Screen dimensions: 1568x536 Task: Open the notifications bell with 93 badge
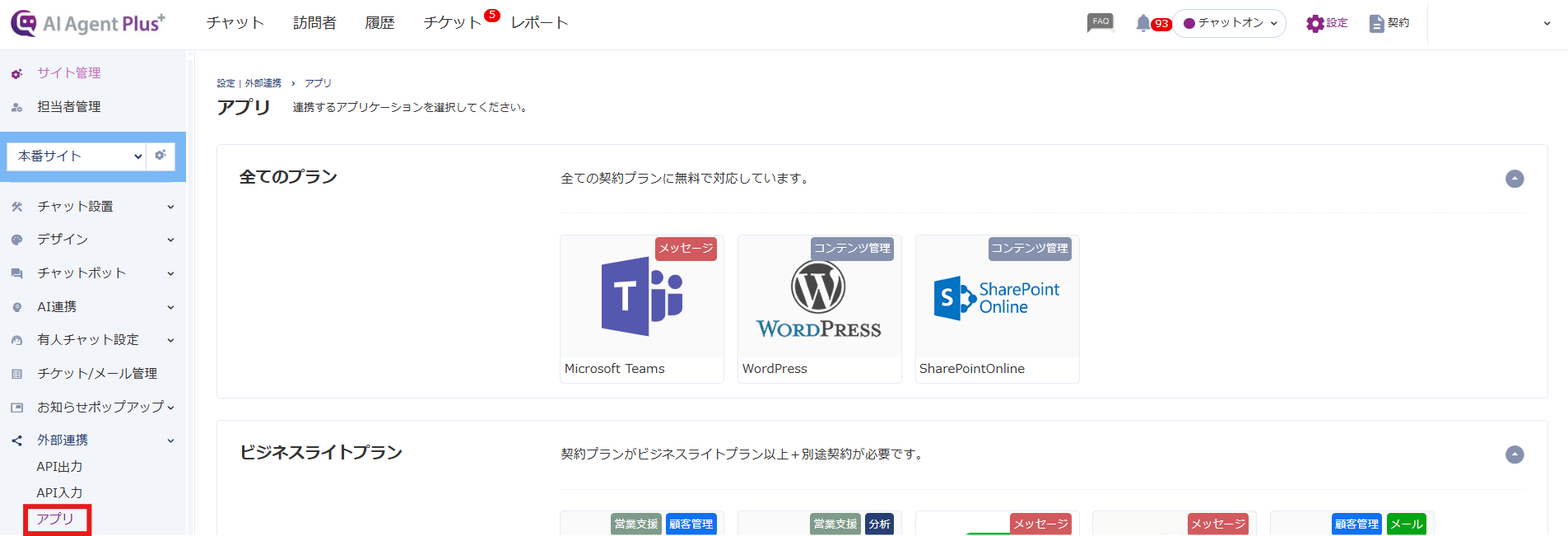tap(1152, 23)
